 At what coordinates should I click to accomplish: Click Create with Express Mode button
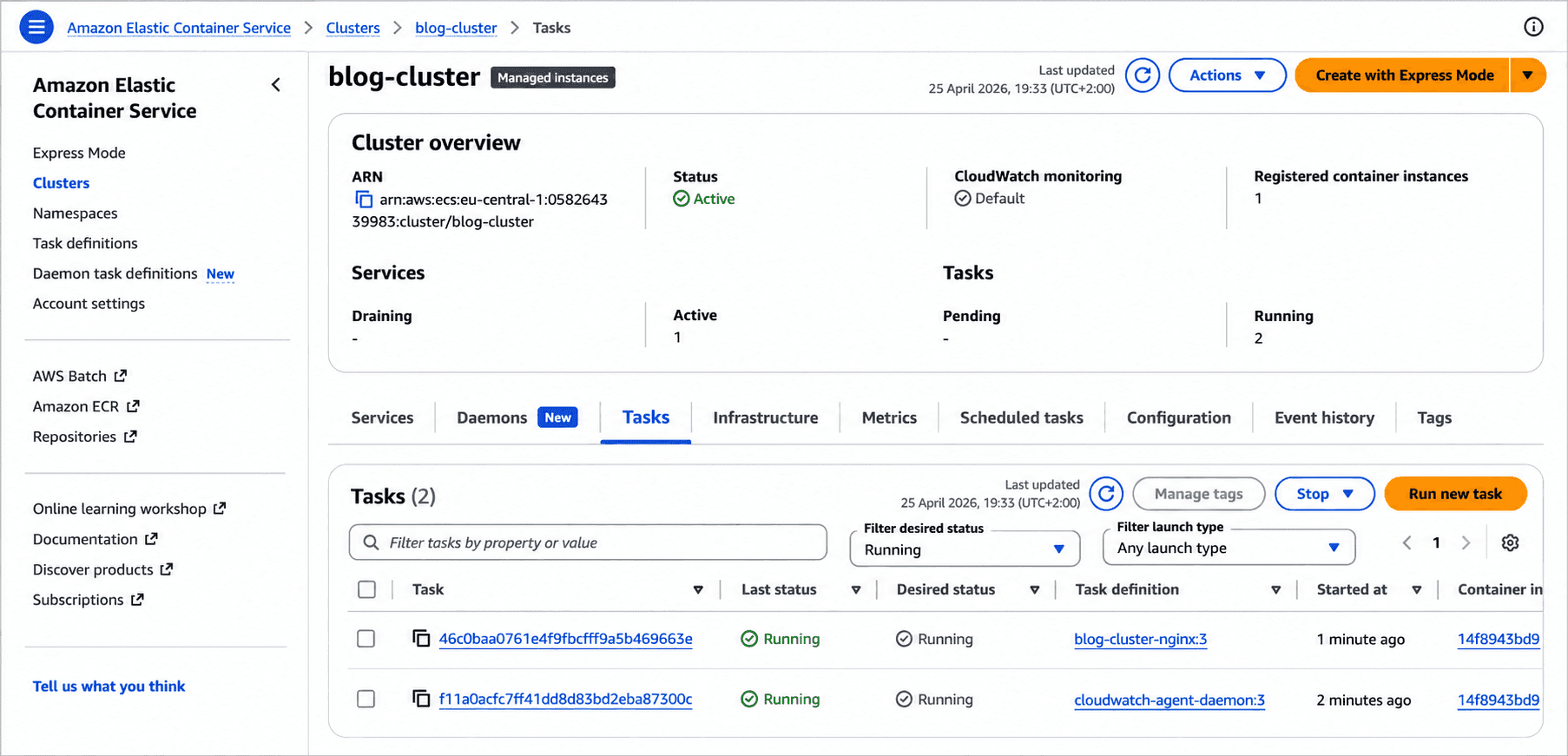(x=1403, y=76)
